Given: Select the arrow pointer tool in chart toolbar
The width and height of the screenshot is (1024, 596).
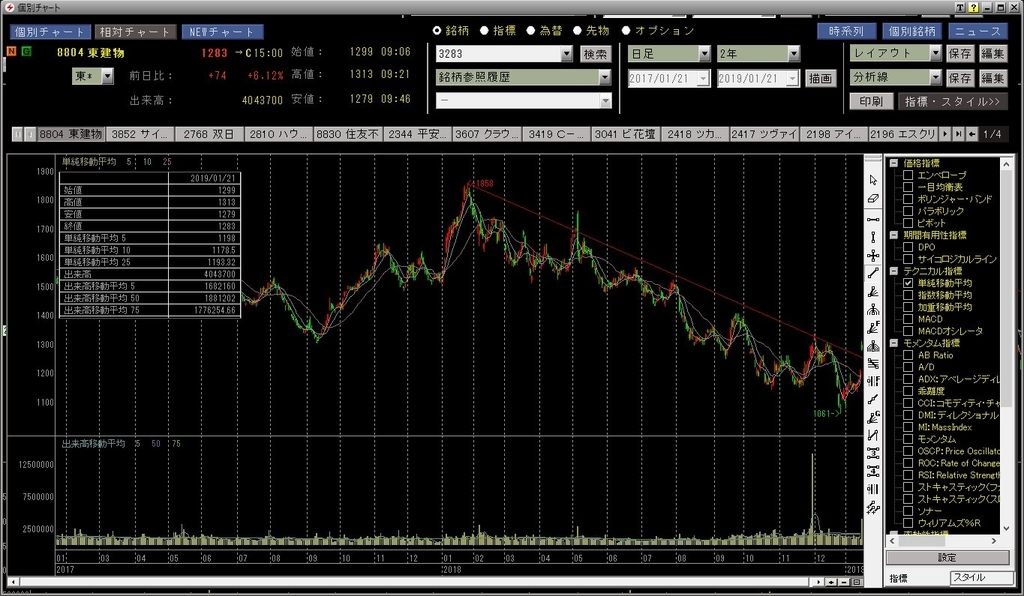Looking at the screenshot, I should 873,180.
